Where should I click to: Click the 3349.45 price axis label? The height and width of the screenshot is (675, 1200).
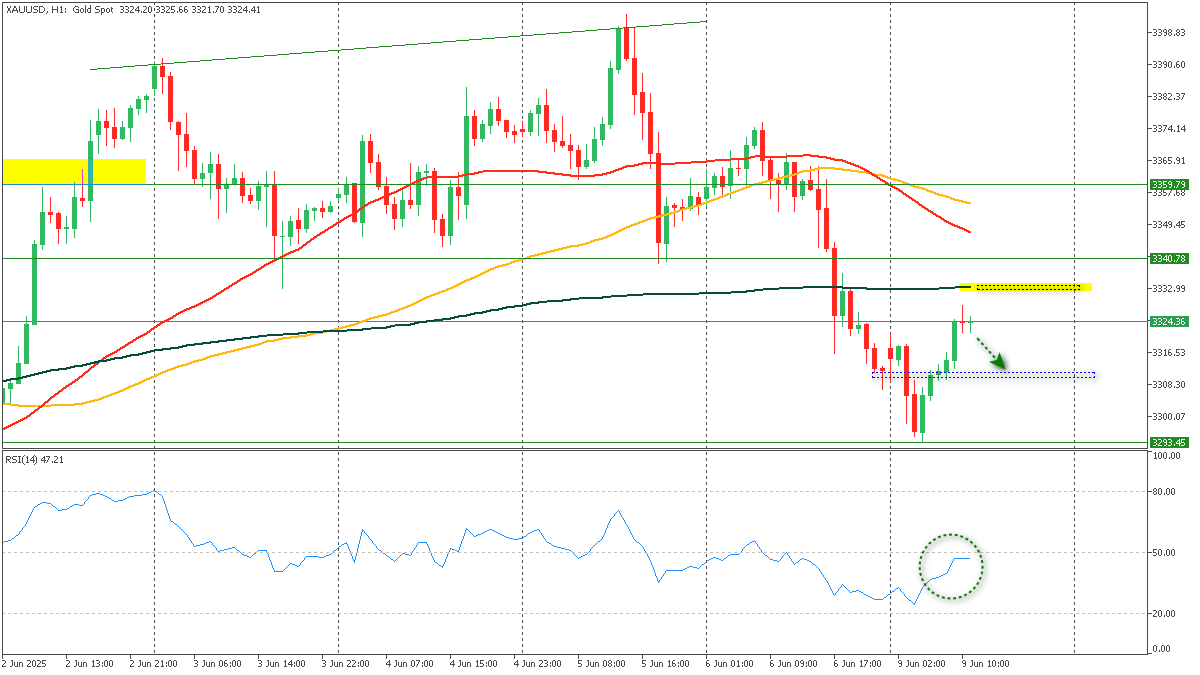[x=1168, y=224]
